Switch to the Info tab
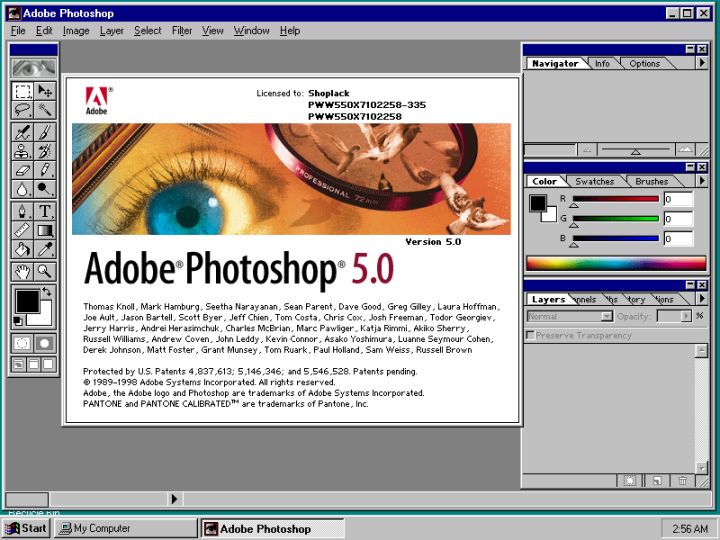Image resolution: width=720 pixels, height=540 pixels. [602, 63]
